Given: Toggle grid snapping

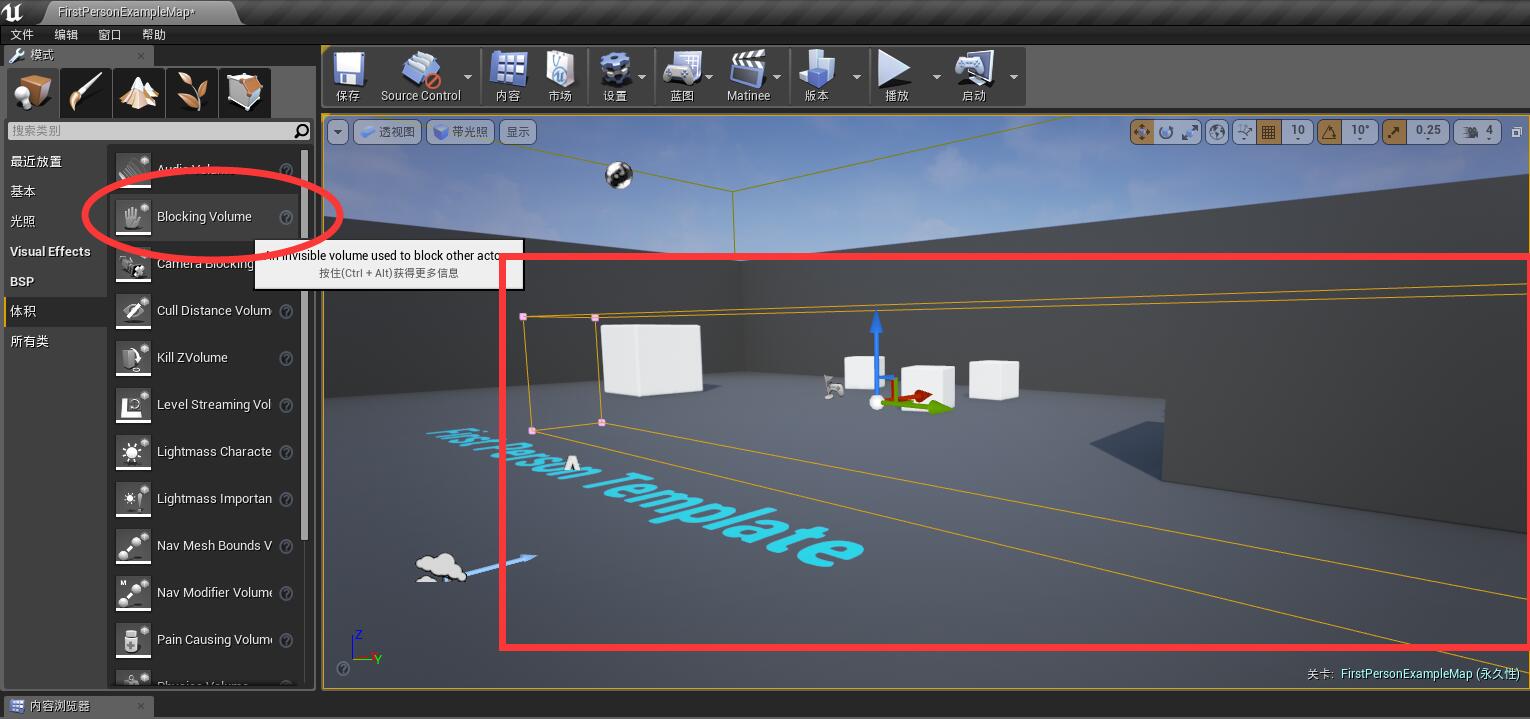Looking at the screenshot, I should click(x=1269, y=131).
